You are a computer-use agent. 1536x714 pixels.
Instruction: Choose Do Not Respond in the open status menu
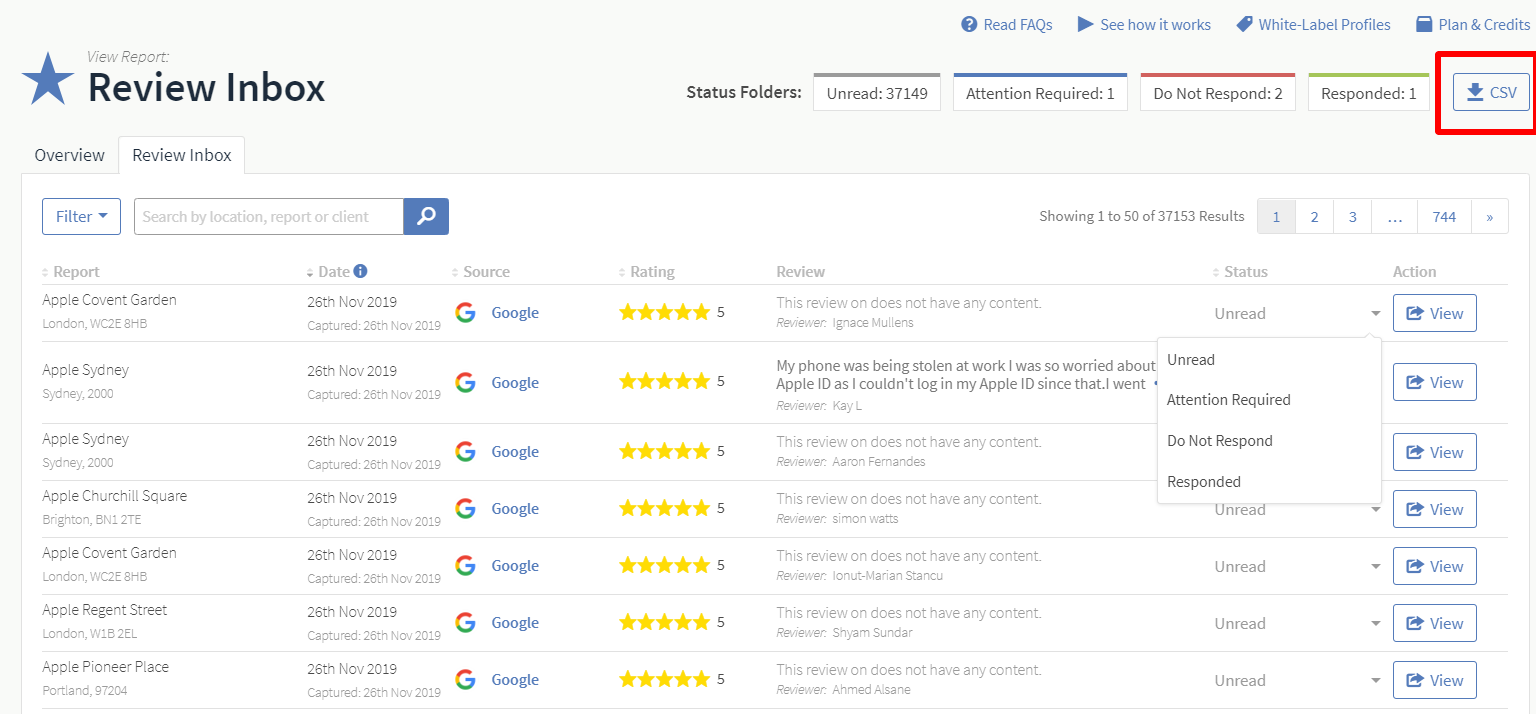click(x=1269, y=441)
